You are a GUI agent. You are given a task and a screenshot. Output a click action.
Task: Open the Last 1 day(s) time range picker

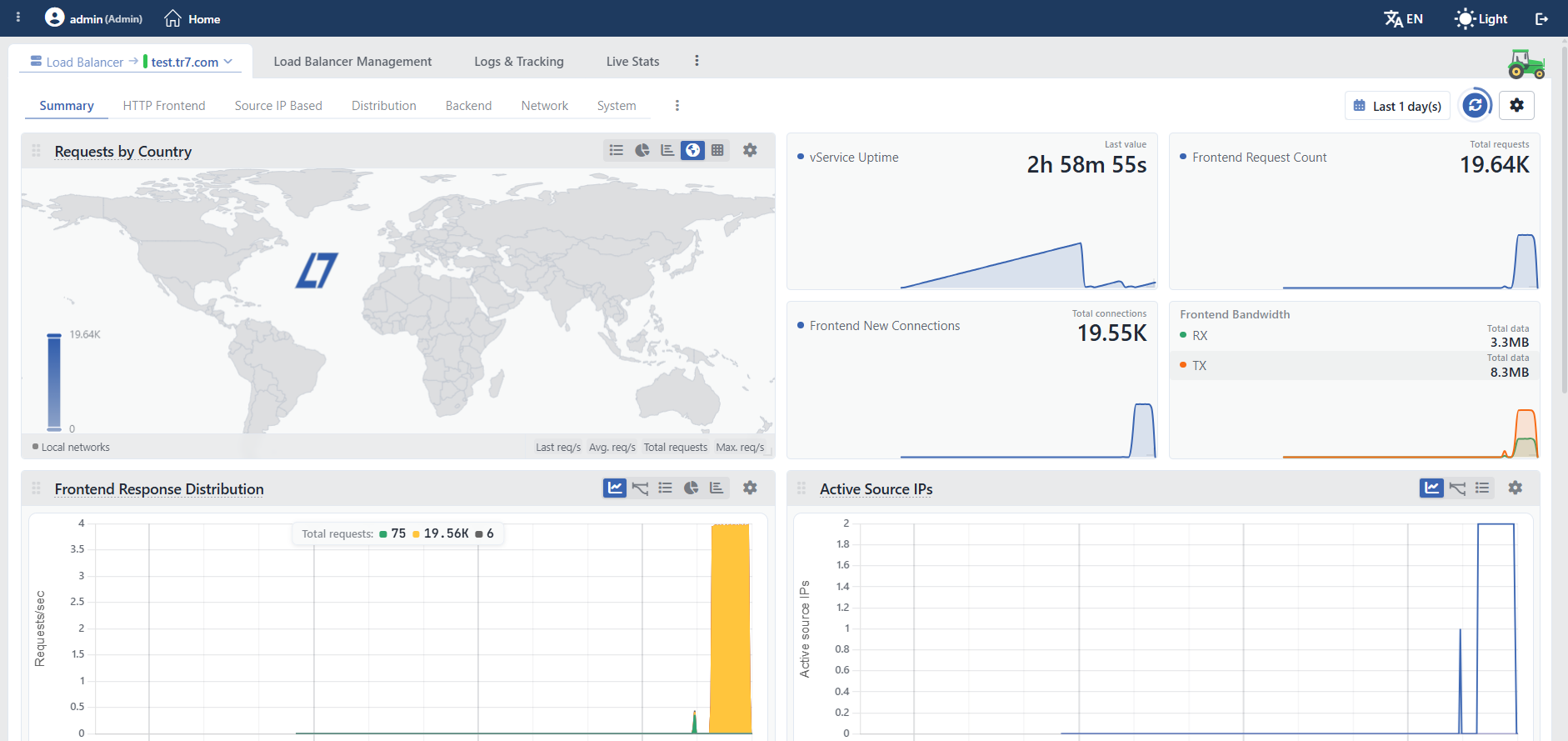(x=1397, y=106)
